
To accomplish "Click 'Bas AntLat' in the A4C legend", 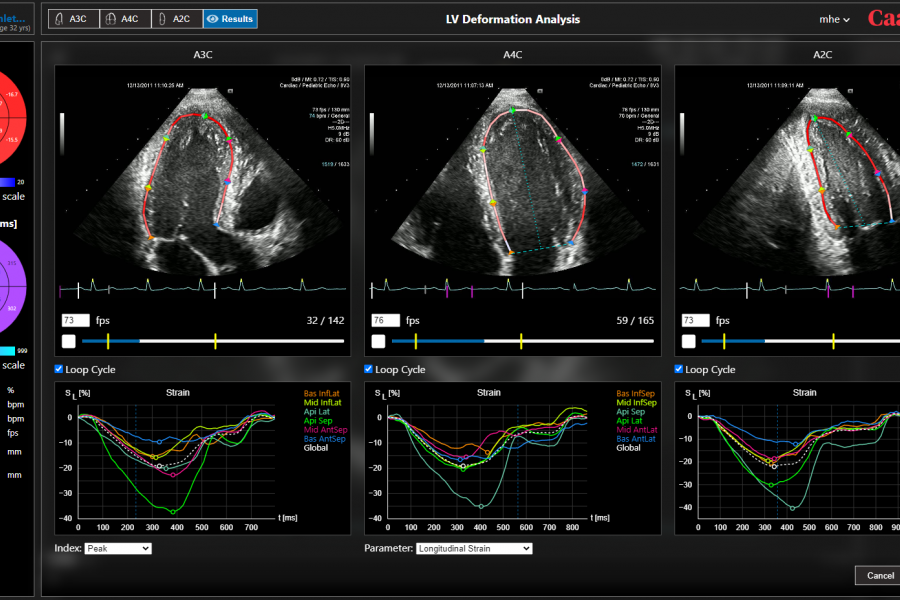I will coord(636,439).
